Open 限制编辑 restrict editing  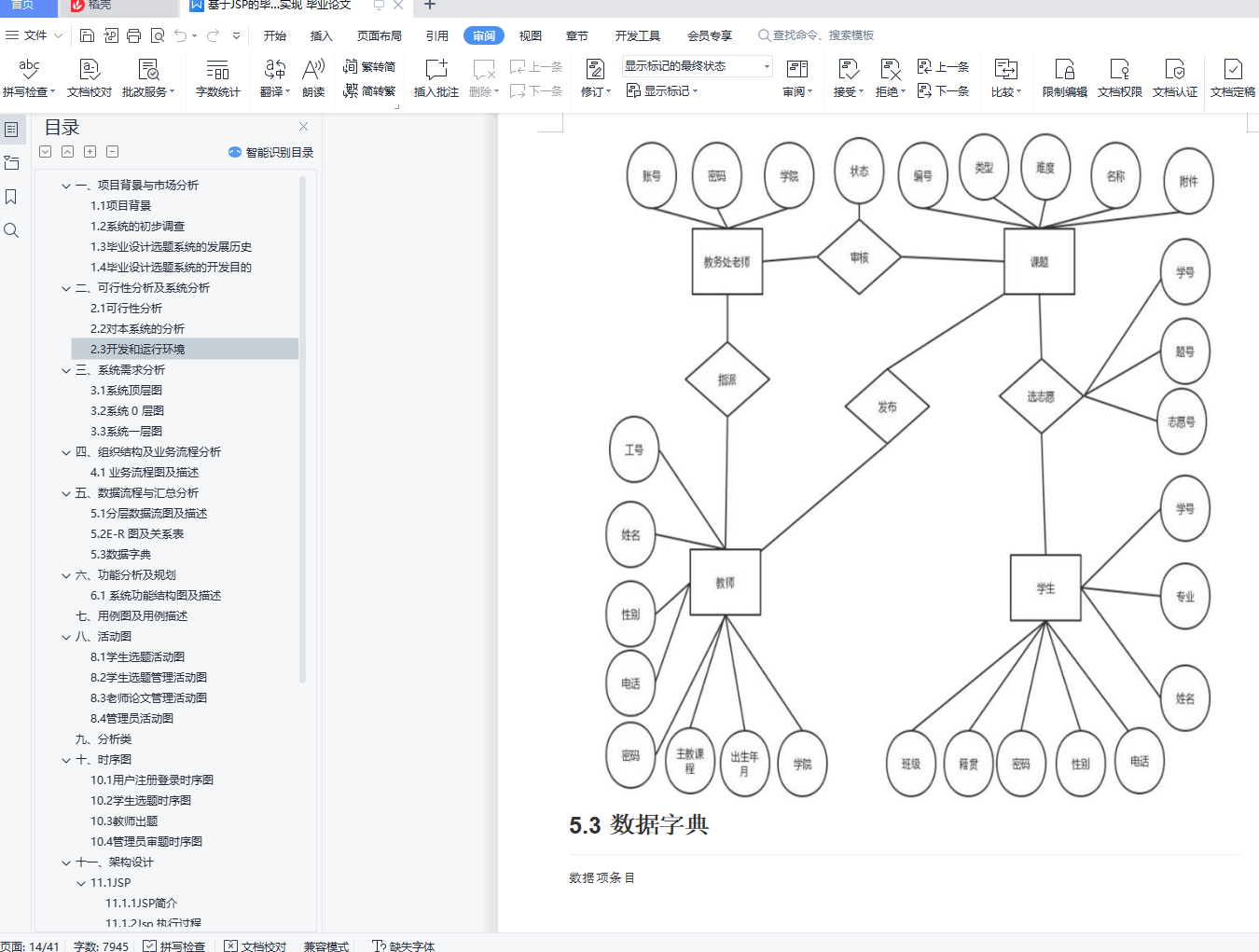coord(1065,78)
